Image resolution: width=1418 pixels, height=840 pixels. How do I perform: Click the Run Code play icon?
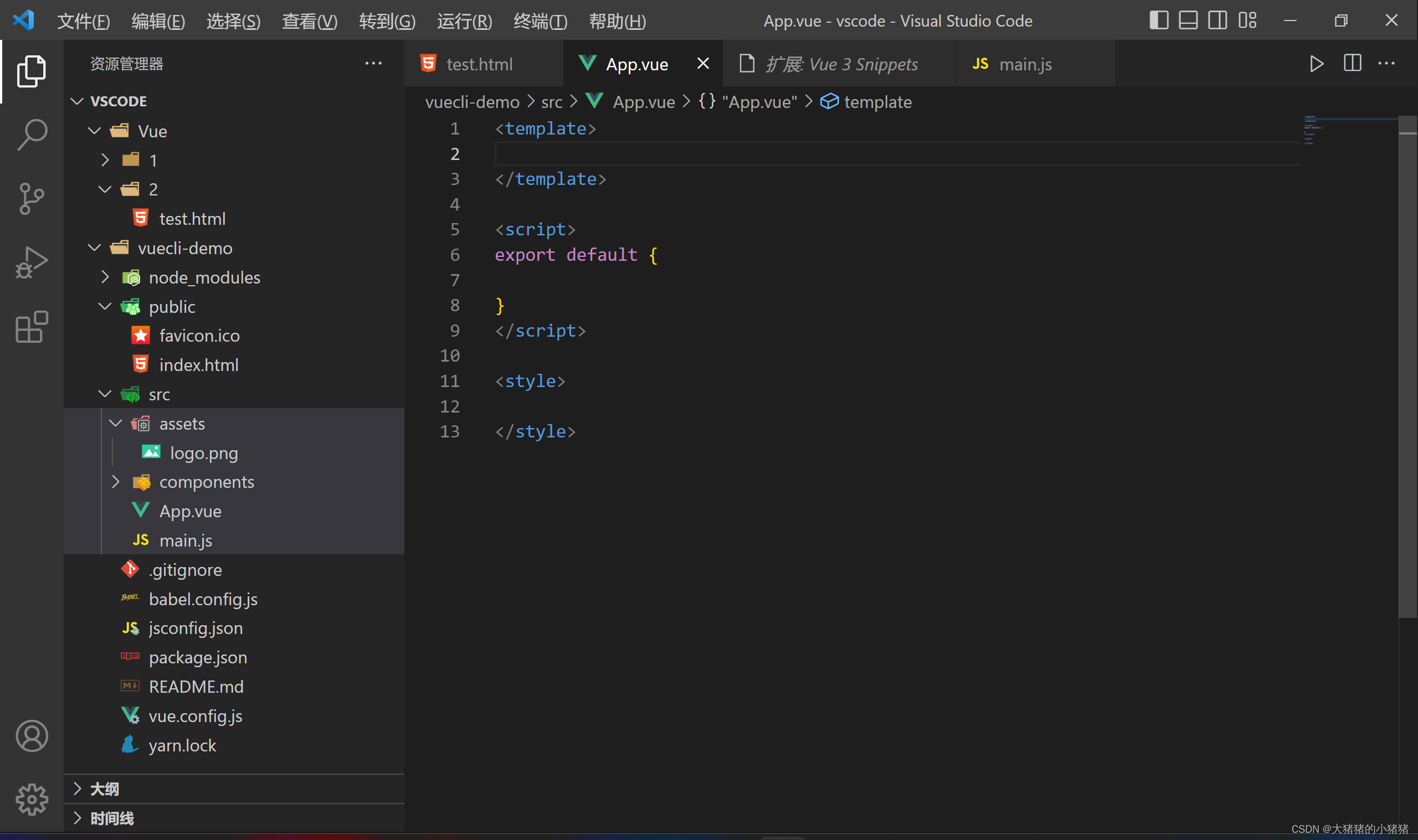click(x=1316, y=63)
